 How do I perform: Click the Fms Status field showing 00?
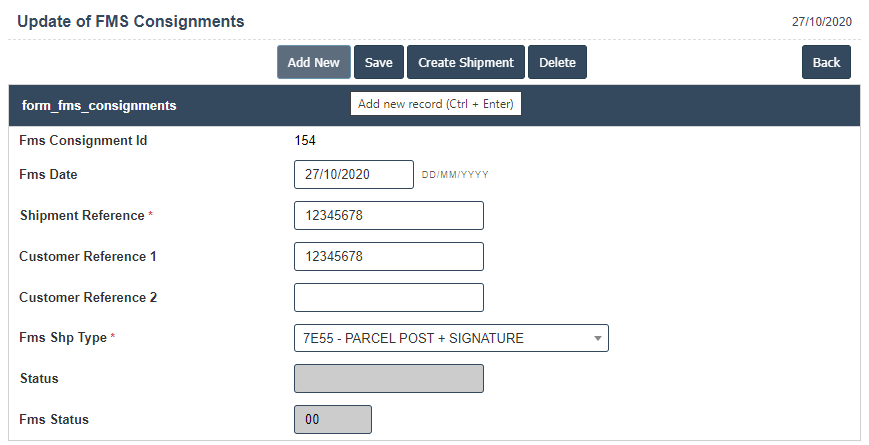point(333,420)
